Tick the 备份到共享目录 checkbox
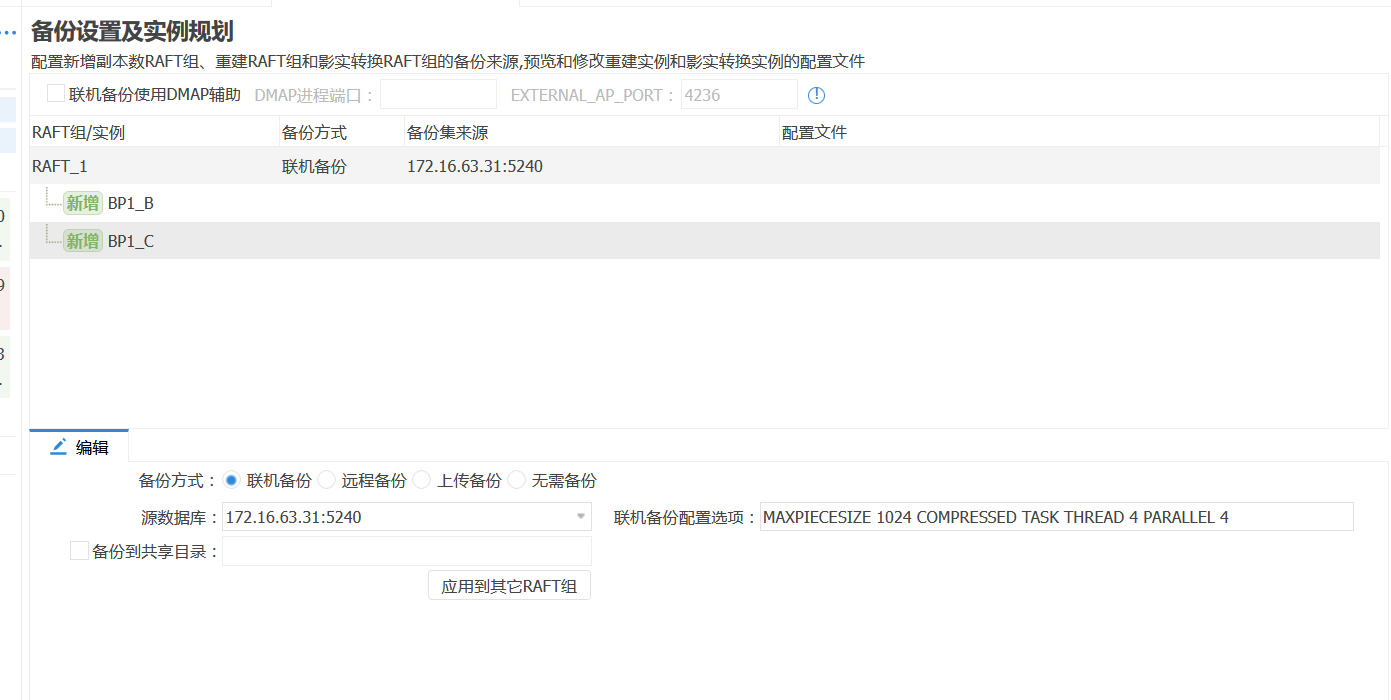 (79, 550)
